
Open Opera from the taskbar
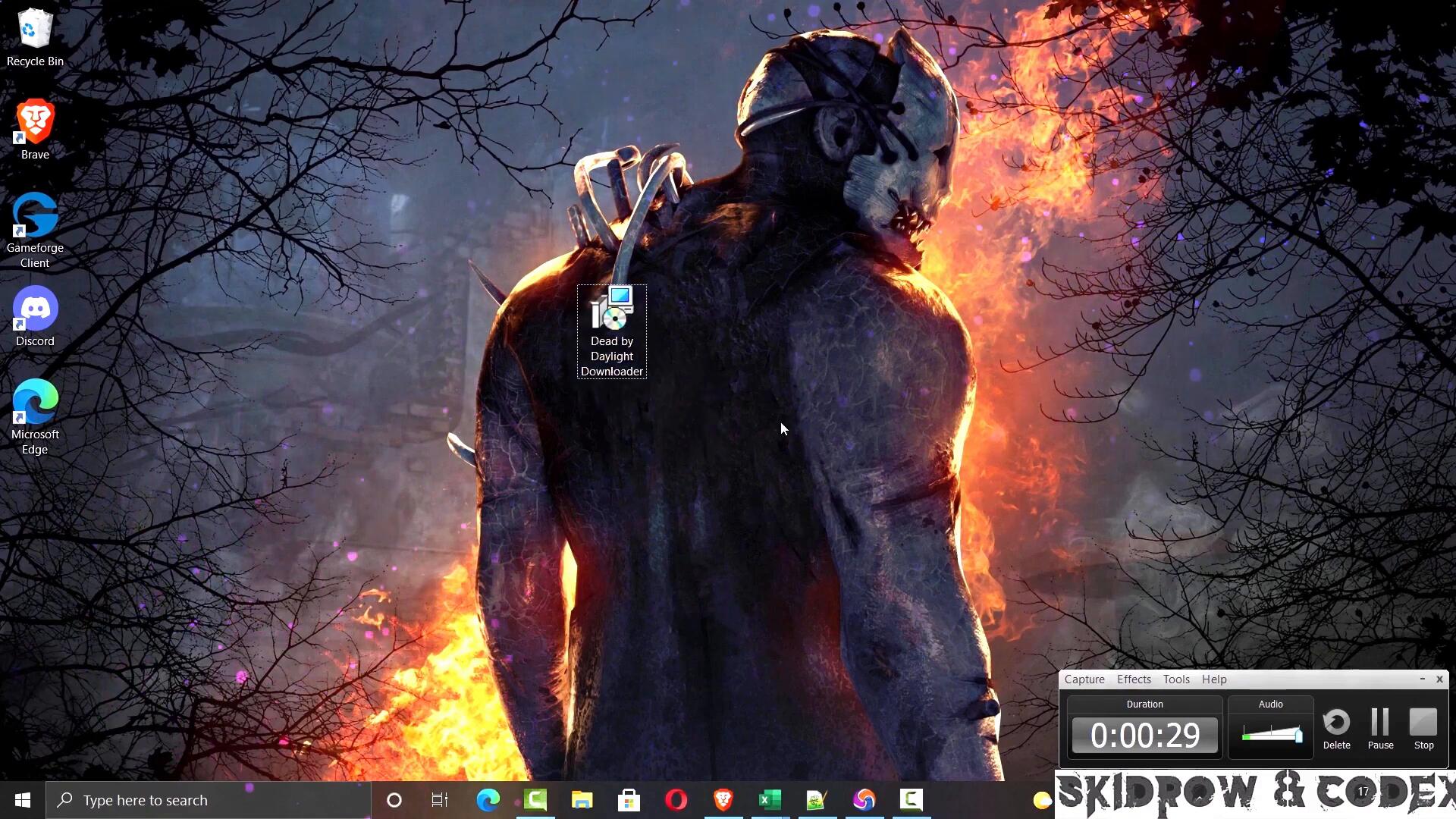tap(676, 800)
